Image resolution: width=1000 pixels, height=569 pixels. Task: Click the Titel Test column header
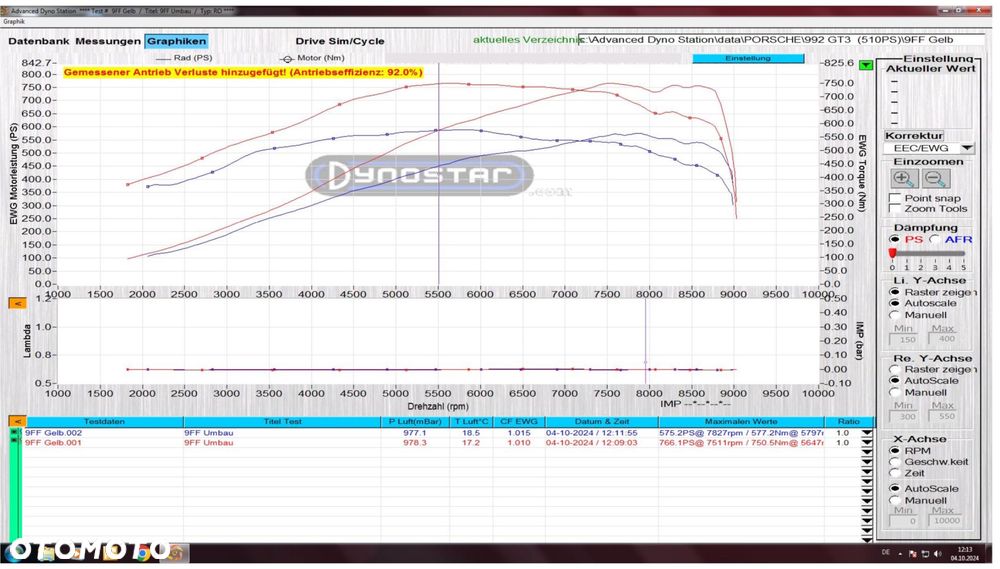click(x=283, y=422)
